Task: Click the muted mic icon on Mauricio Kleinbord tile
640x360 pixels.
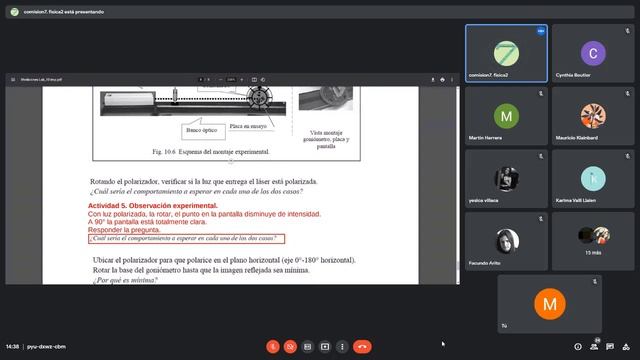Action: (627, 93)
